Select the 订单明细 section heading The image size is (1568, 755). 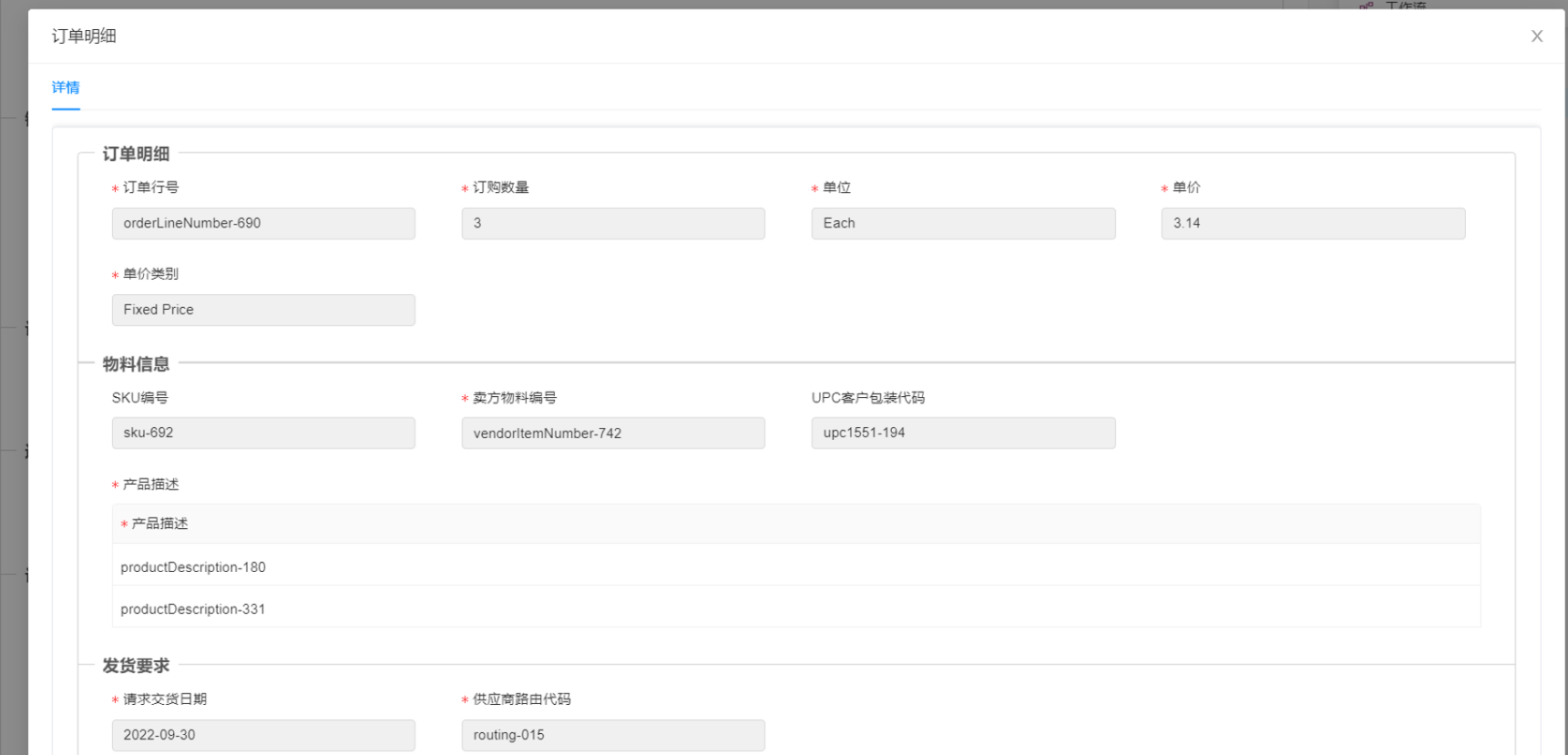136,154
